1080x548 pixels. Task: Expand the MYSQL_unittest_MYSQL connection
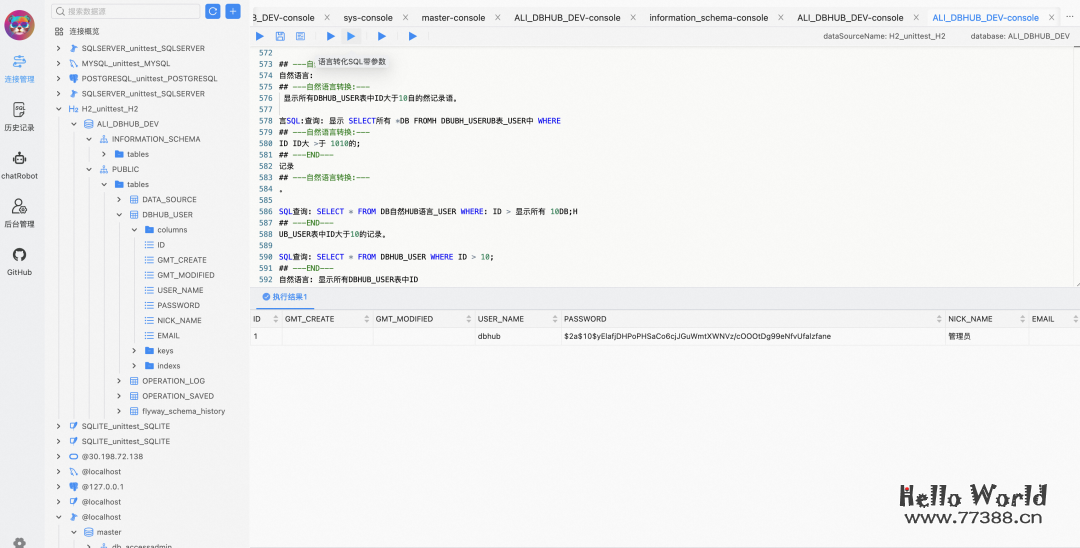click(x=59, y=63)
